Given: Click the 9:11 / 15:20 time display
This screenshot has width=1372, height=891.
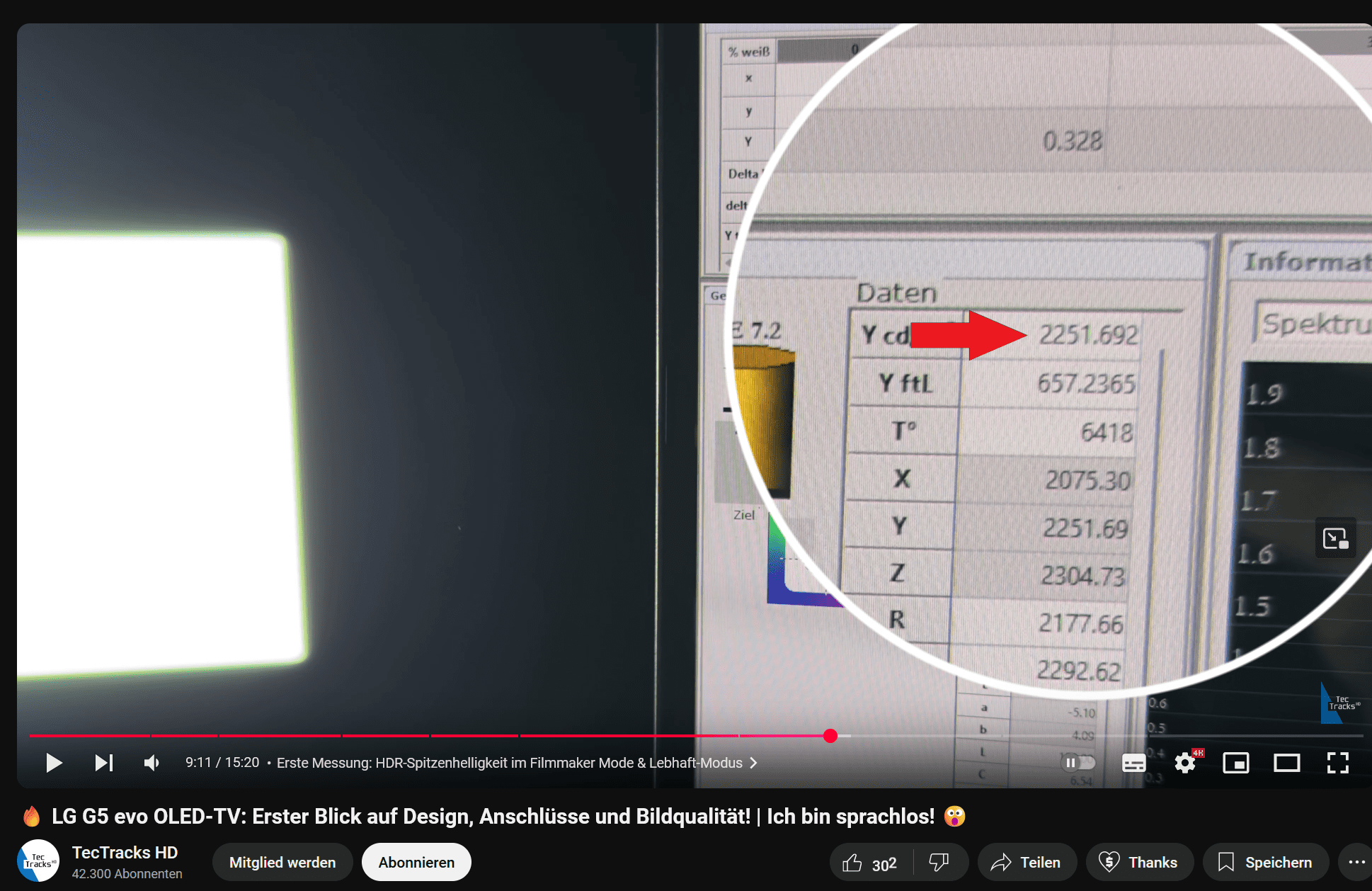Looking at the screenshot, I should (222, 763).
